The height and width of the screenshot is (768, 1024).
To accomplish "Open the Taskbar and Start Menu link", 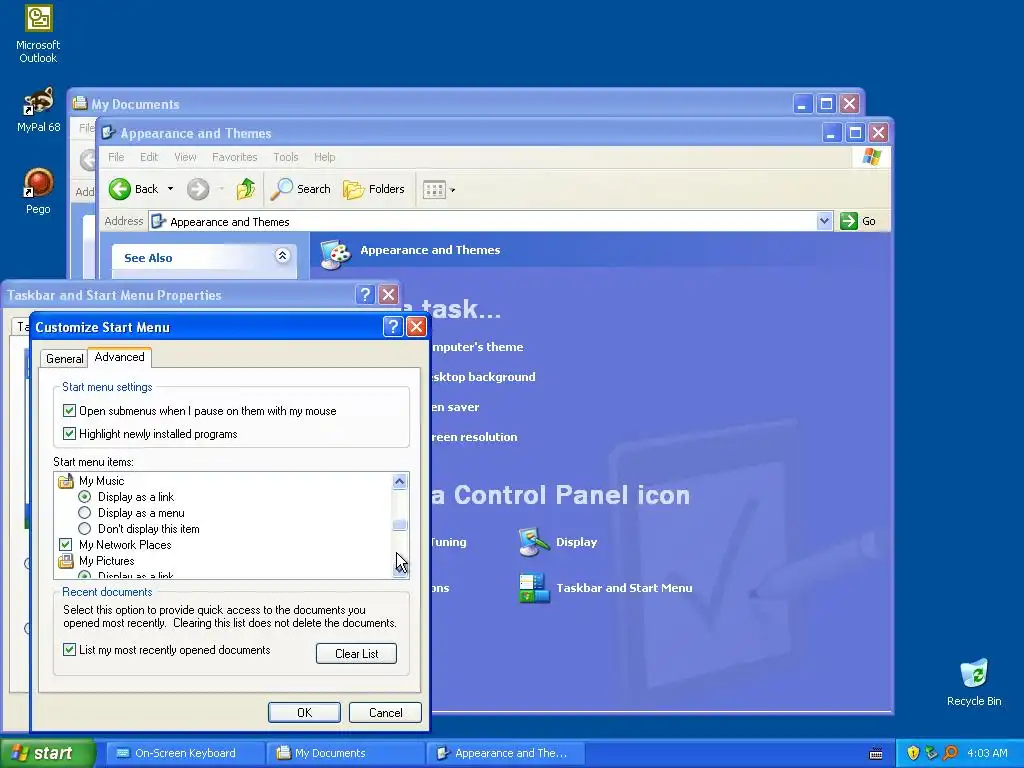I will tap(624, 588).
